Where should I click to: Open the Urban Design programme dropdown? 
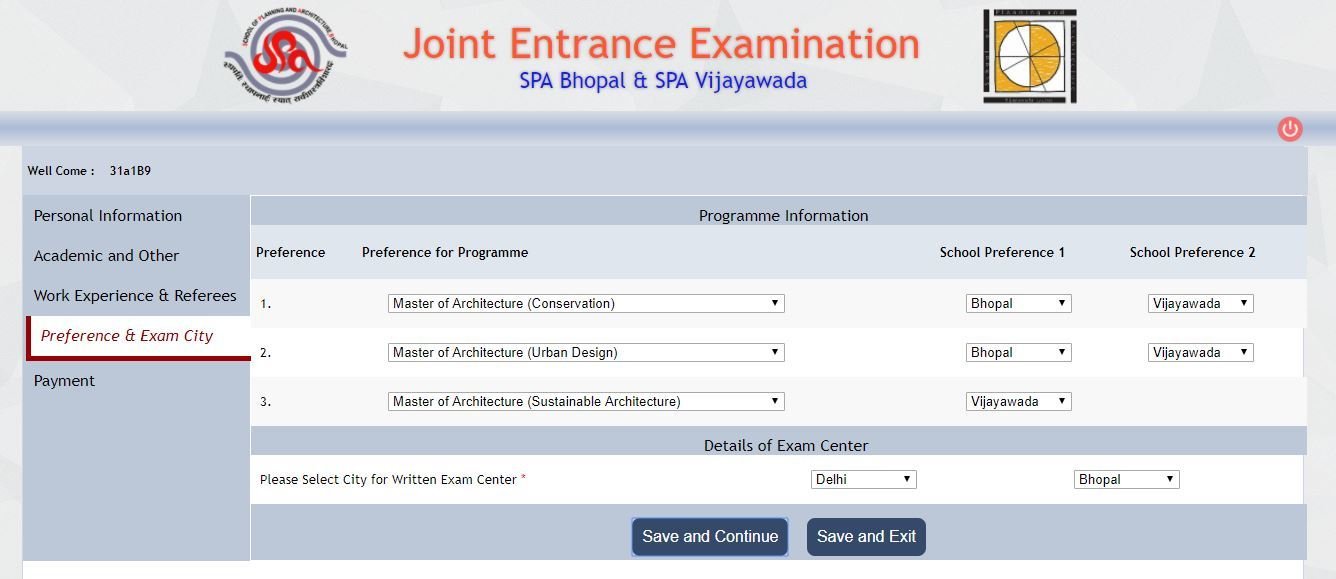pyautogui.click(x=586, y=352)
